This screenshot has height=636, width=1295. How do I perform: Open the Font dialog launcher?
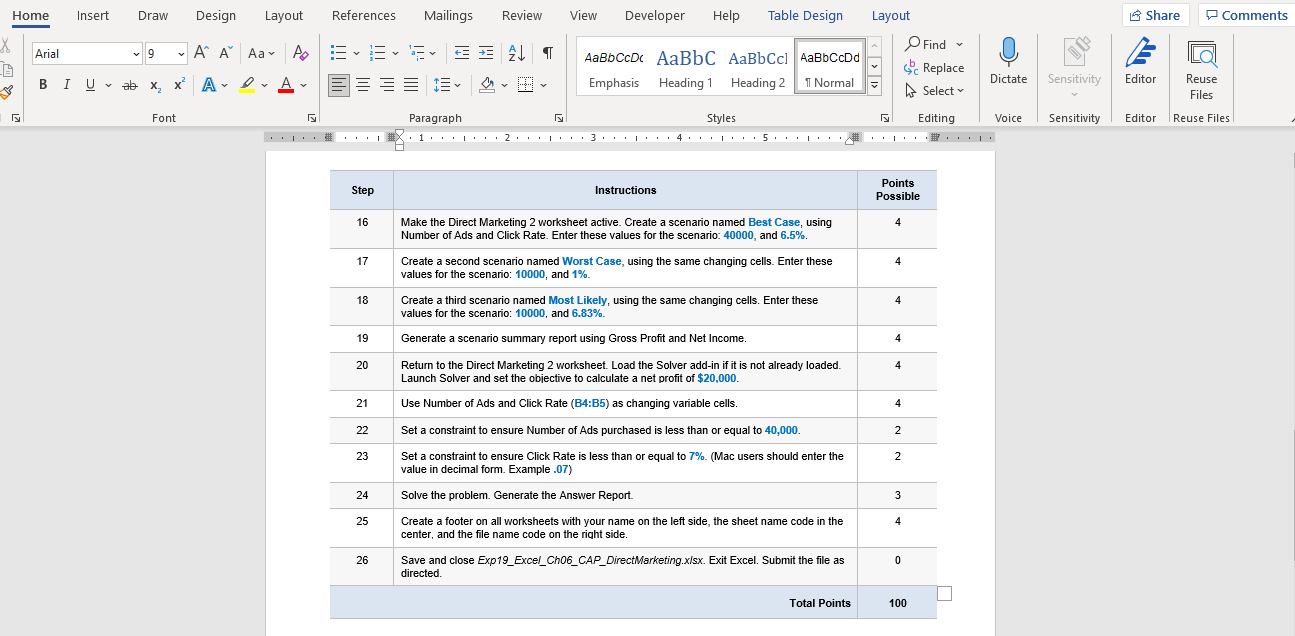coord(312,118)
